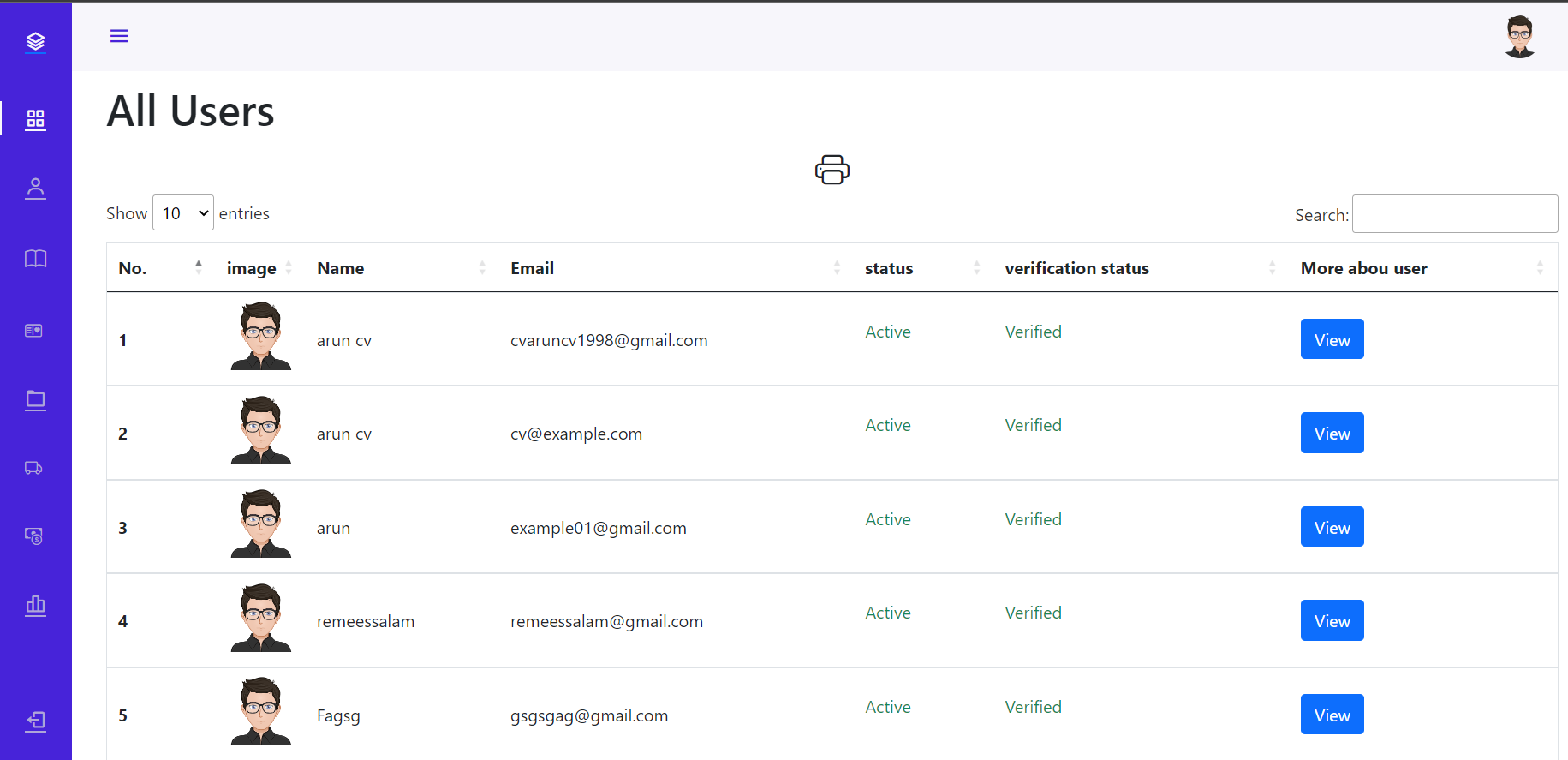Open the money payment icon in sidebar
The width and height of the screenshot is (1568, 760).
pos(33,536)
